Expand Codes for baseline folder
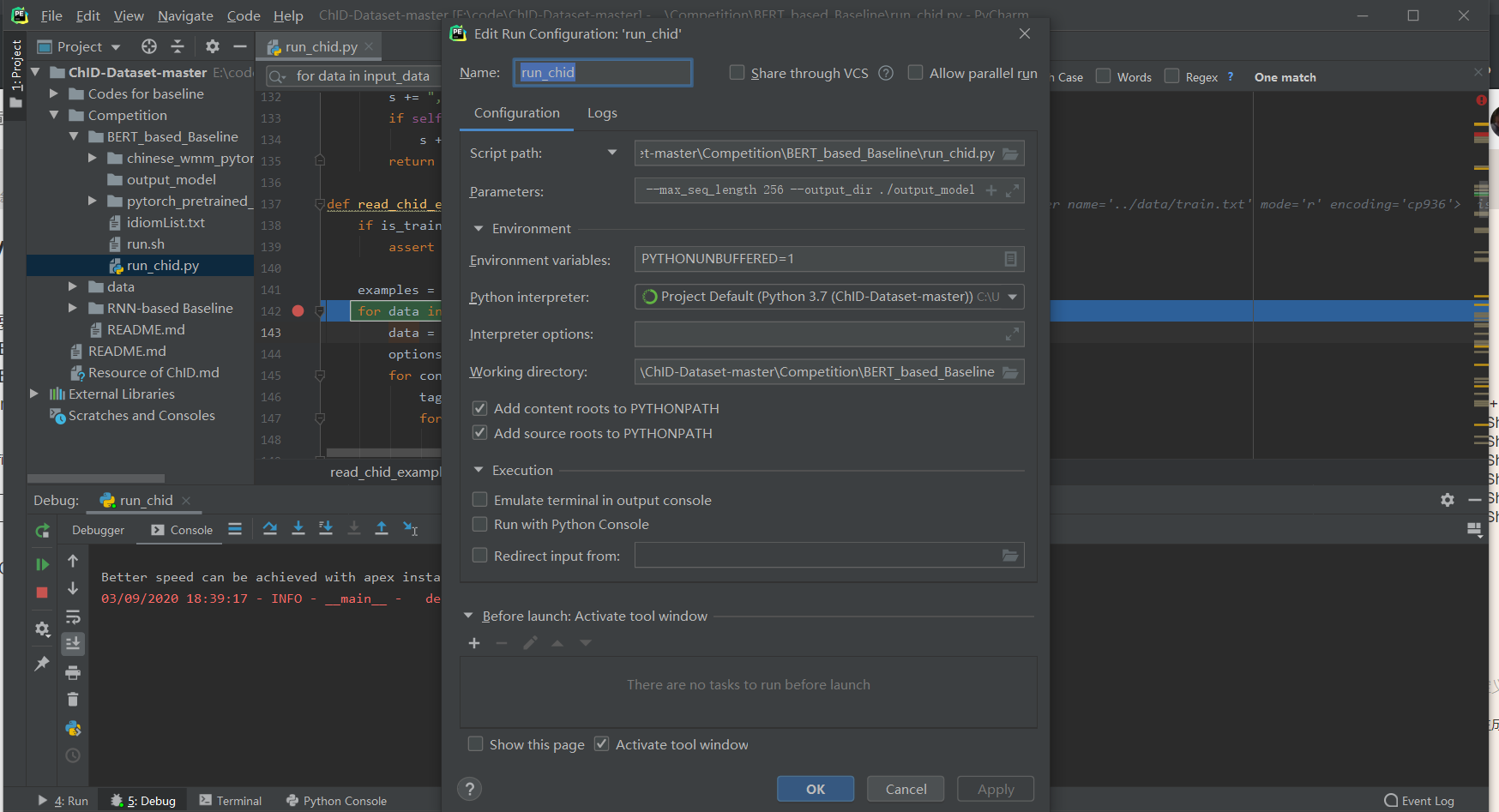This screenshot has height=812, width=1499. click(54, 93)
